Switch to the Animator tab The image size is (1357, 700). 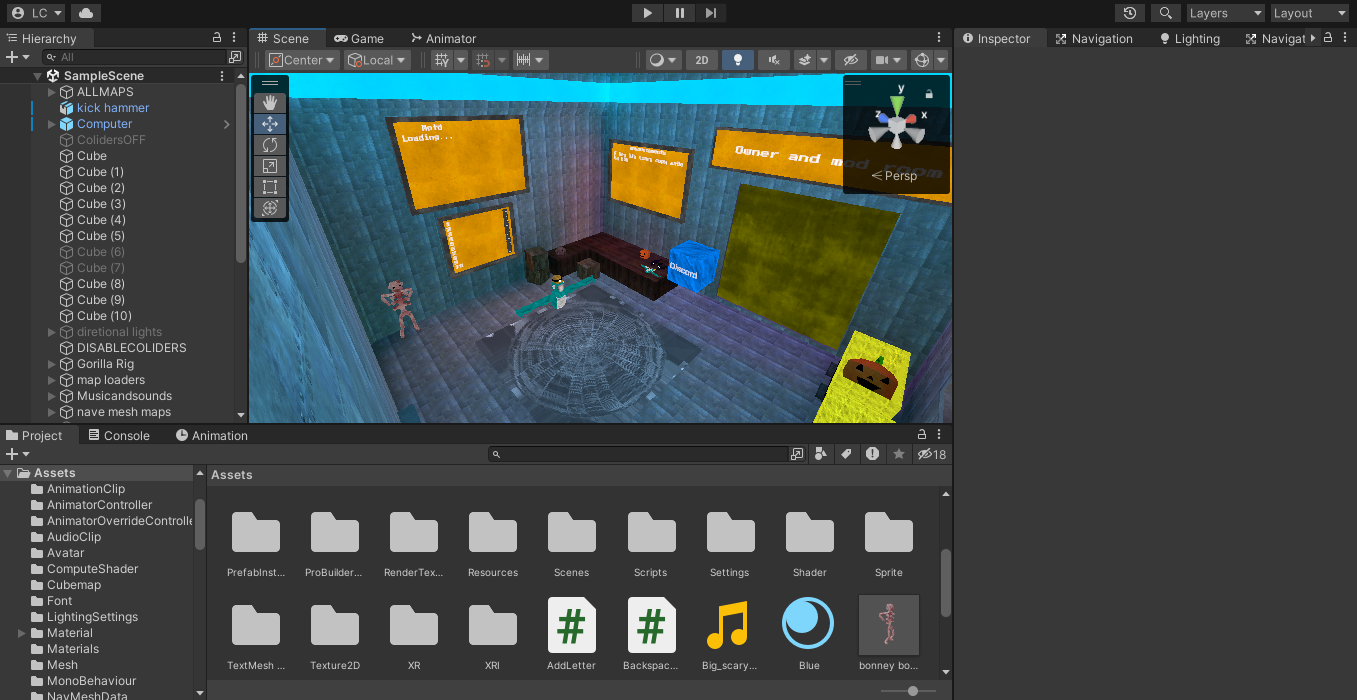(442, 39)
